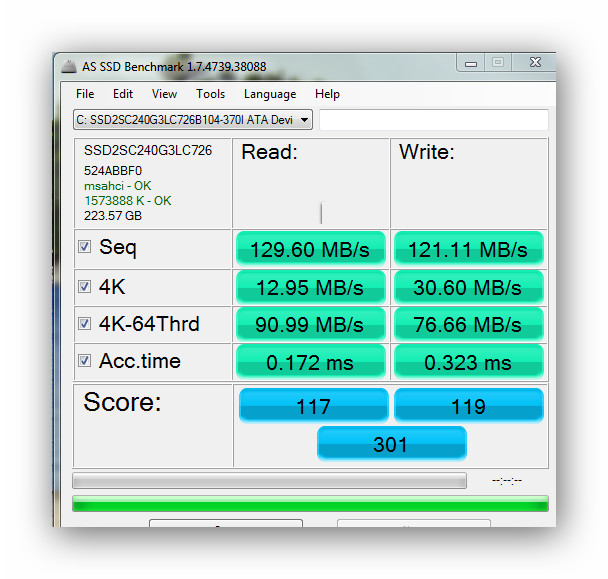This screenshot has height=579, width=608.
Task: Click the empty text field beside drive selector
Action: 434,120
